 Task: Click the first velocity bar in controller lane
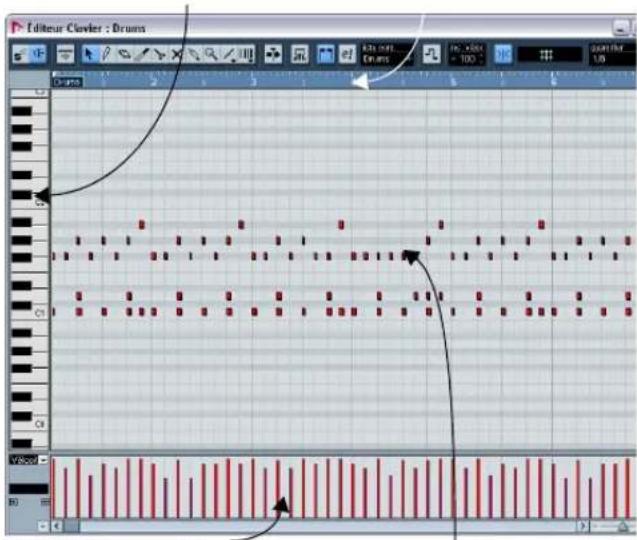pos(54,487)
